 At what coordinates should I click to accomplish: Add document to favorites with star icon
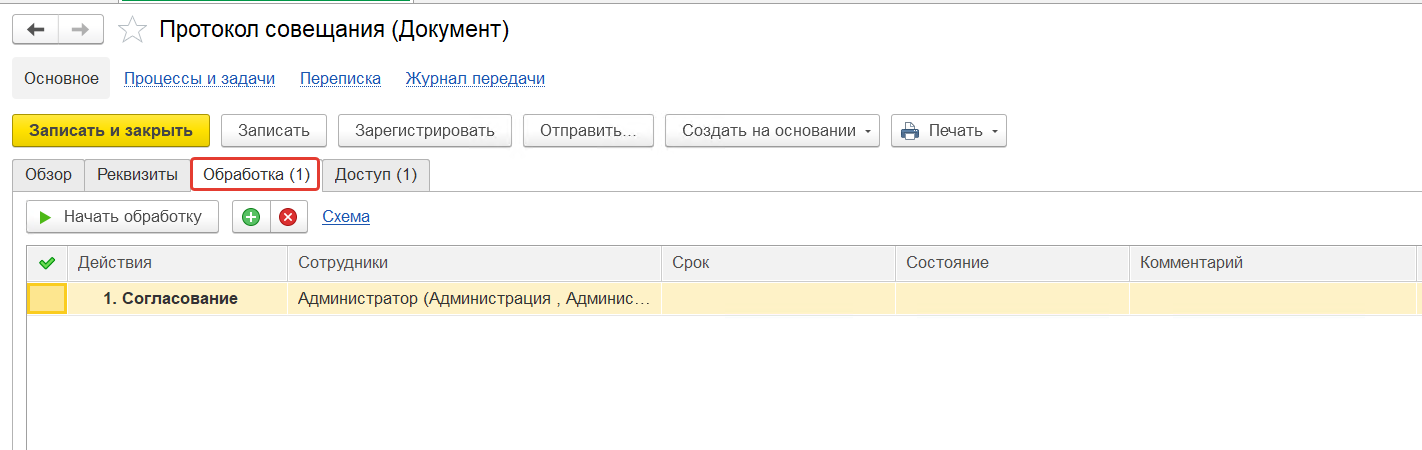point(132,31)
